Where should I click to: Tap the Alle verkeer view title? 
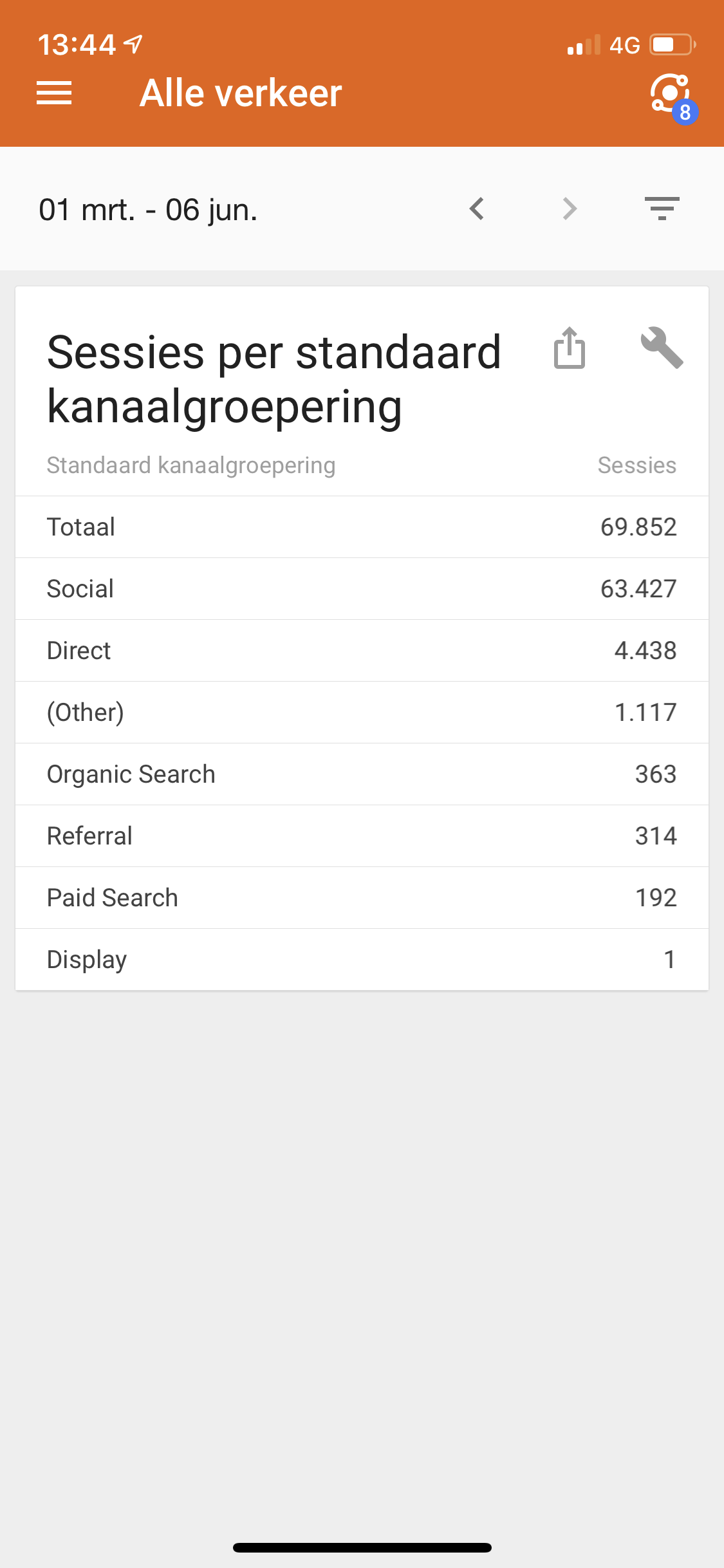coord(241,93)
